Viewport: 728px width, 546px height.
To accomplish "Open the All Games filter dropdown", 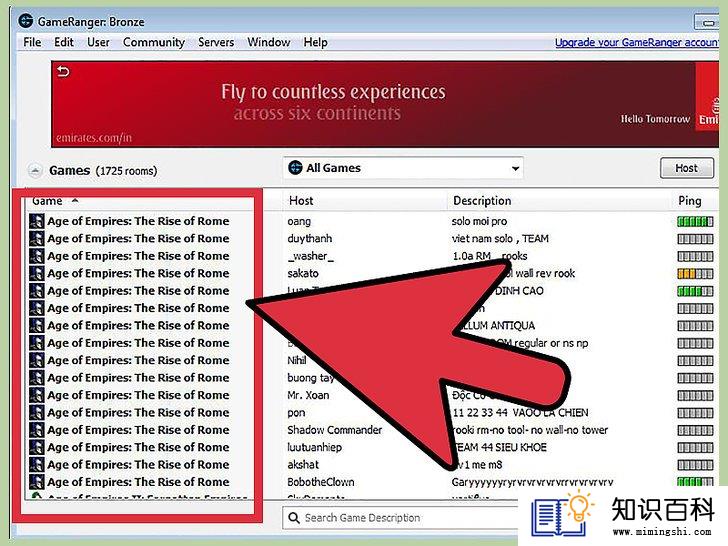I will (x=403, y=168).
